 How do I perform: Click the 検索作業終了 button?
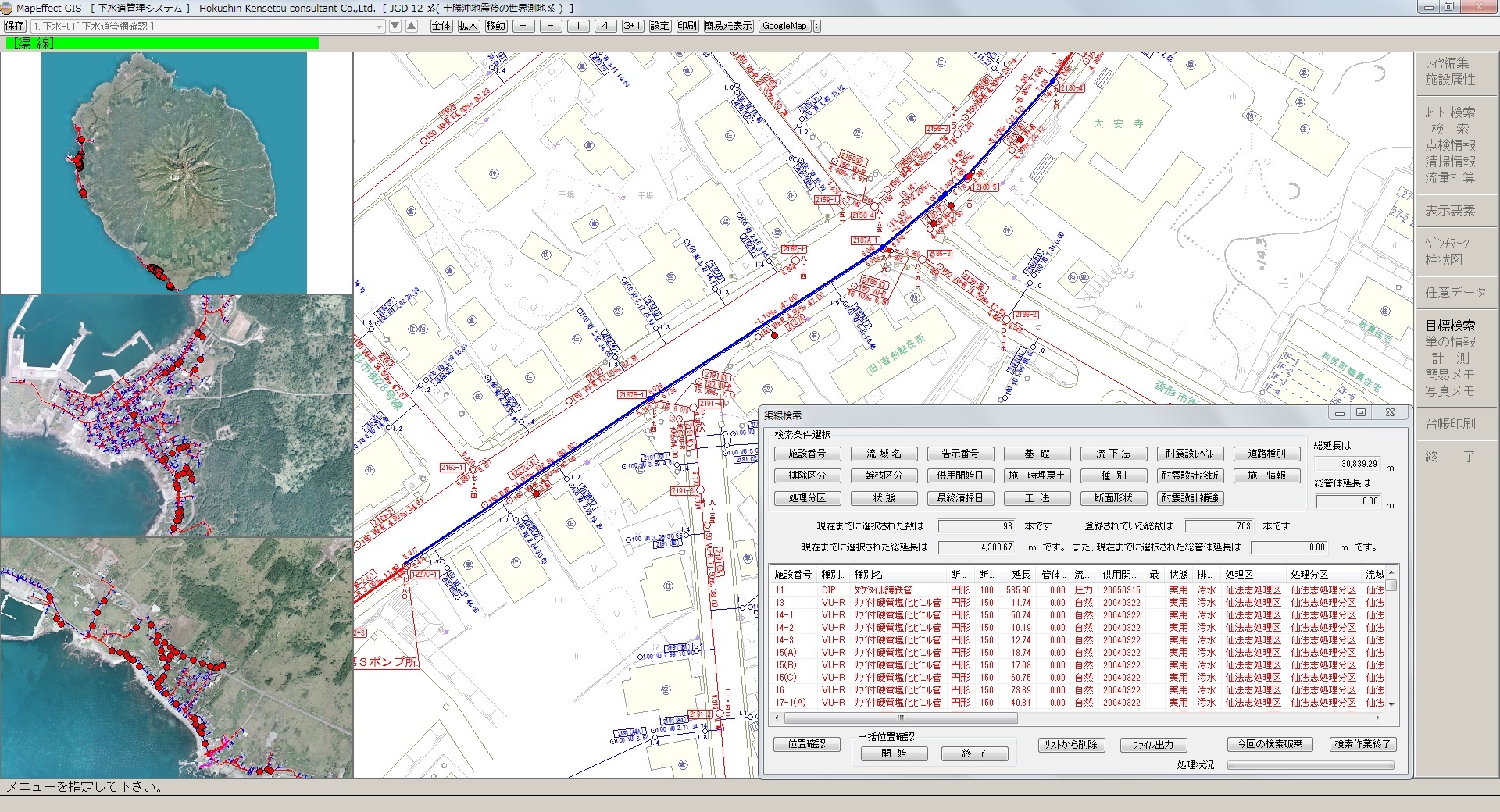(1362, 744)
